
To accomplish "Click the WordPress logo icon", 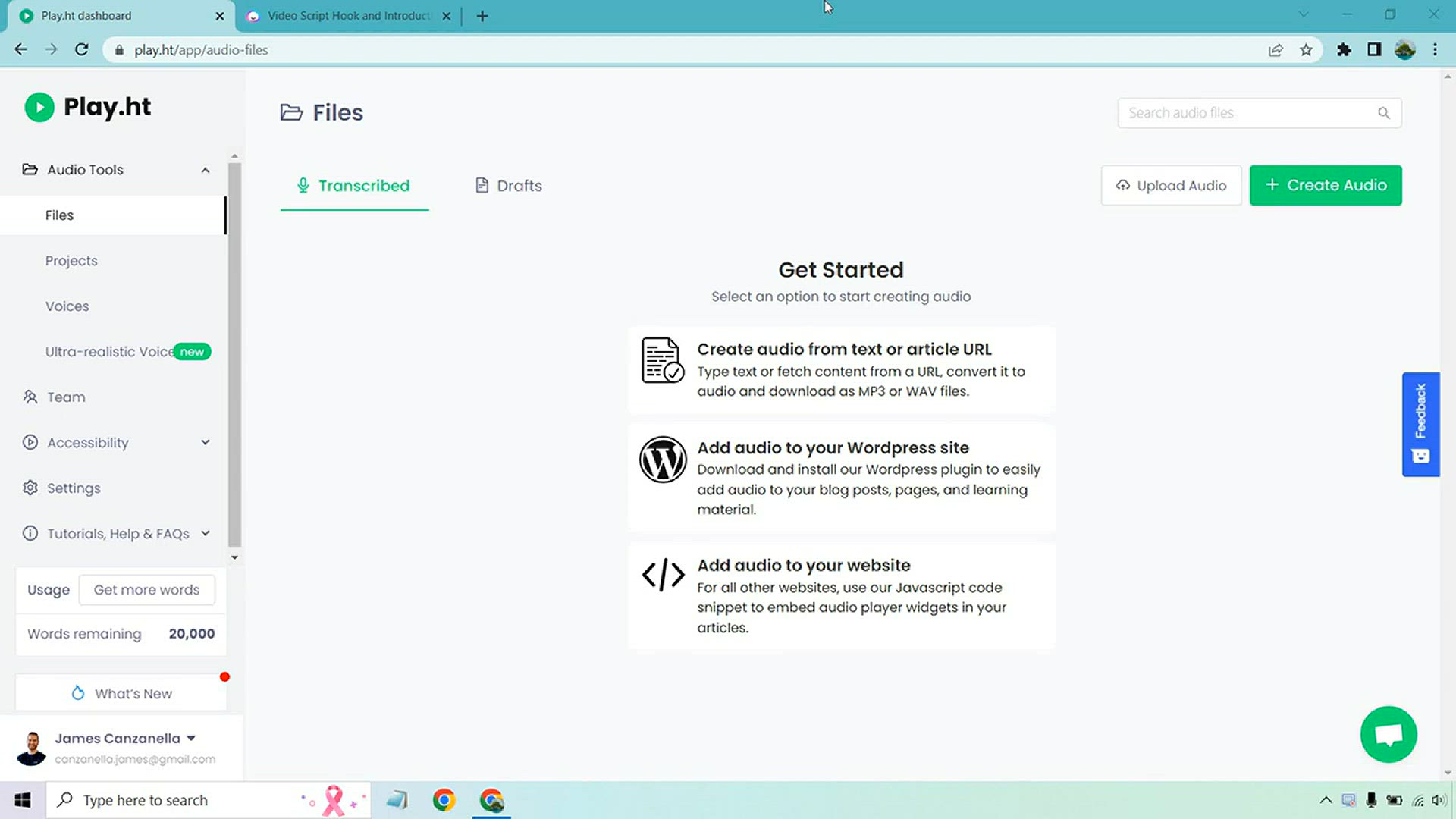I will [x=662, y=460].
